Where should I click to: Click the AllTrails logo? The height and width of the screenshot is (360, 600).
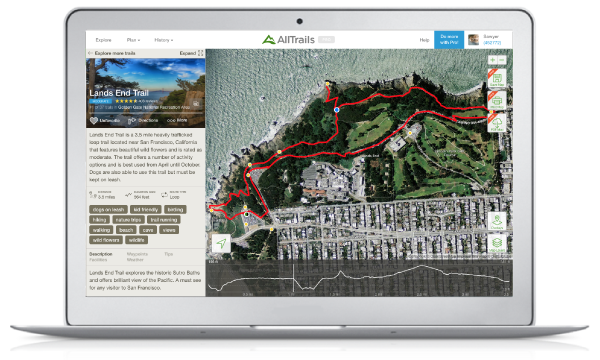(x=289, y=39)
